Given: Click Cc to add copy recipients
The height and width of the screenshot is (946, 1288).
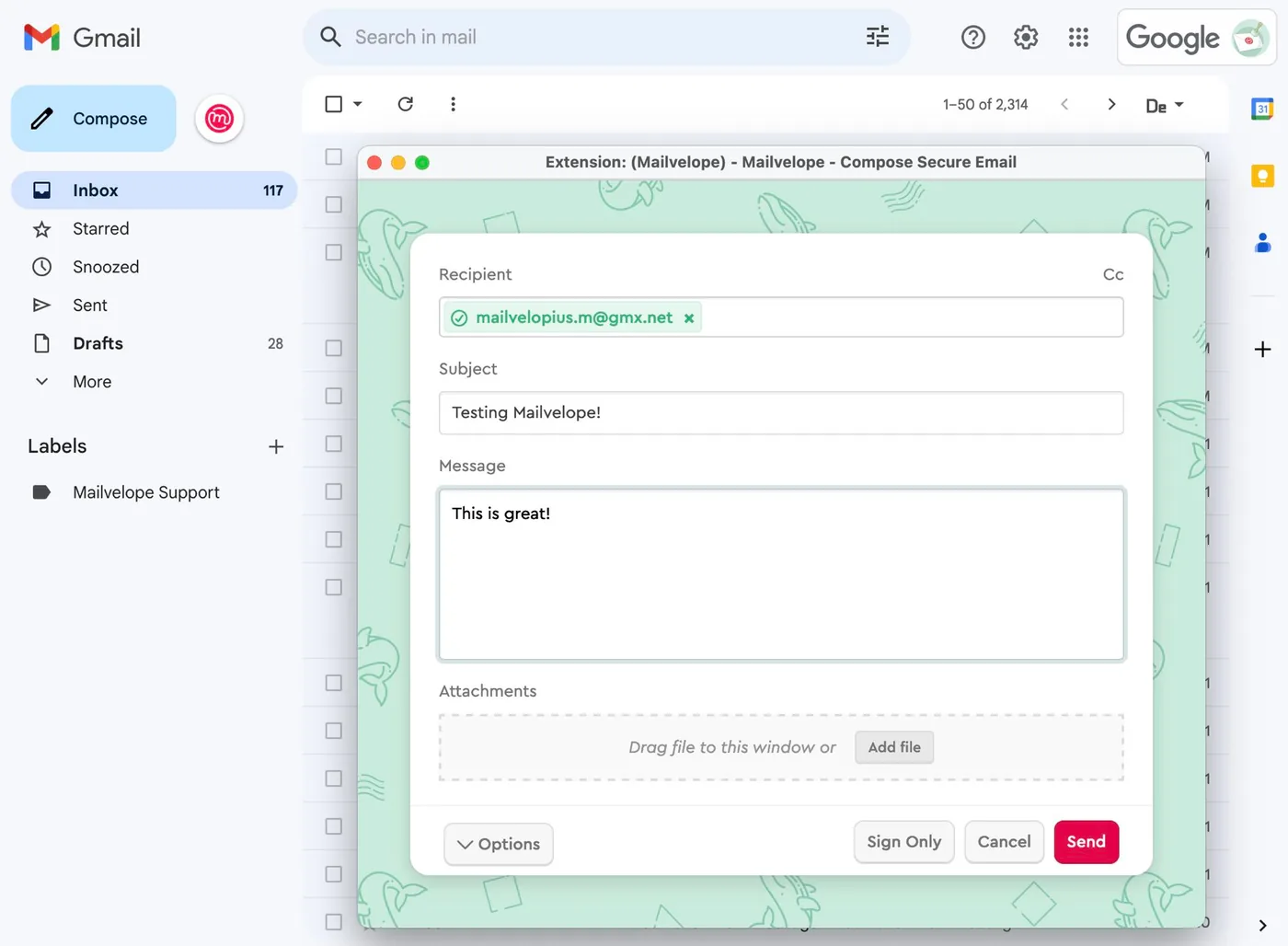Looking at the screenshot, I should 1113,274.
